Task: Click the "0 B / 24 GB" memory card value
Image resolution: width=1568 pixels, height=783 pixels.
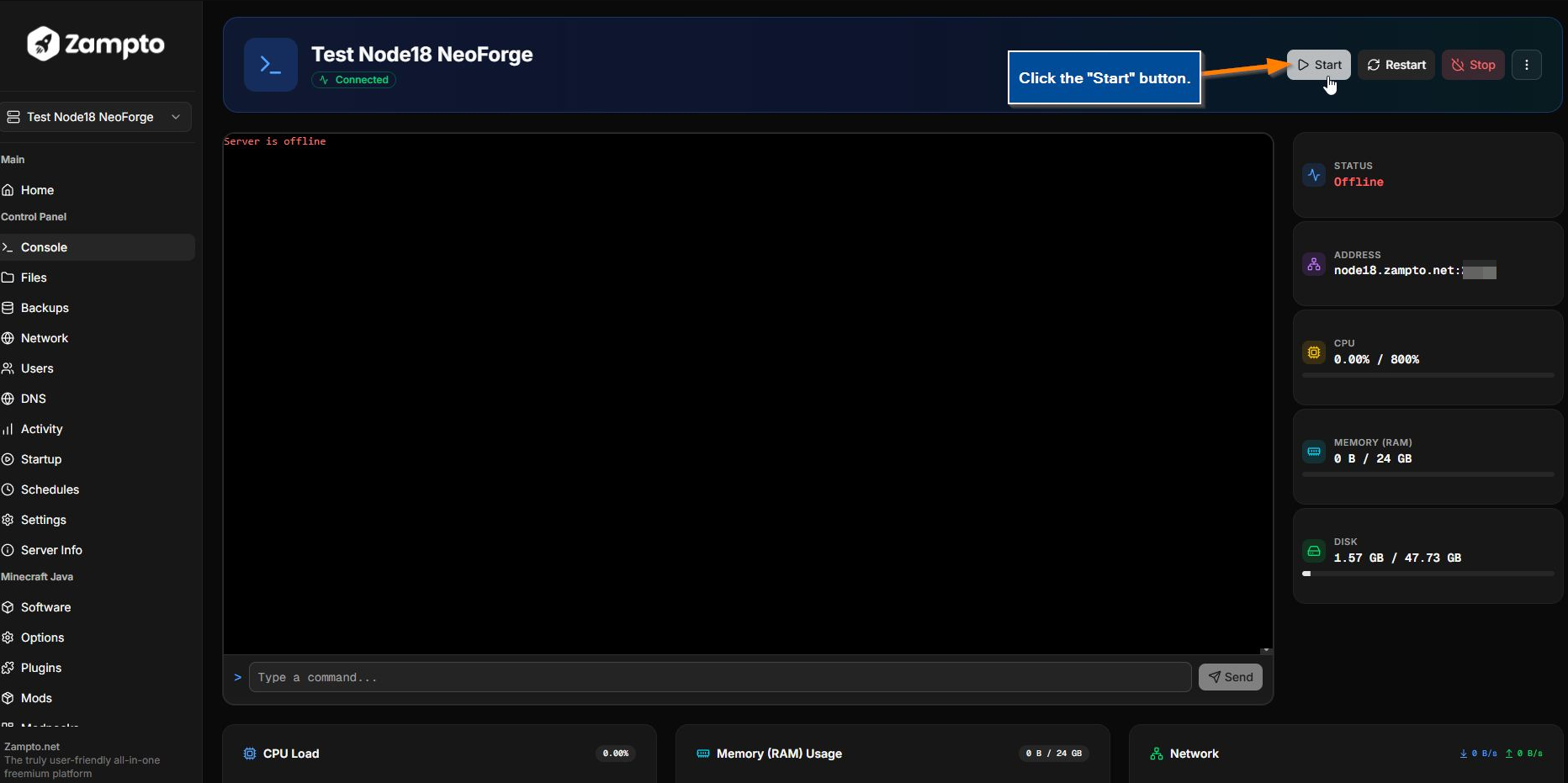Action: tap(1373, 458)
